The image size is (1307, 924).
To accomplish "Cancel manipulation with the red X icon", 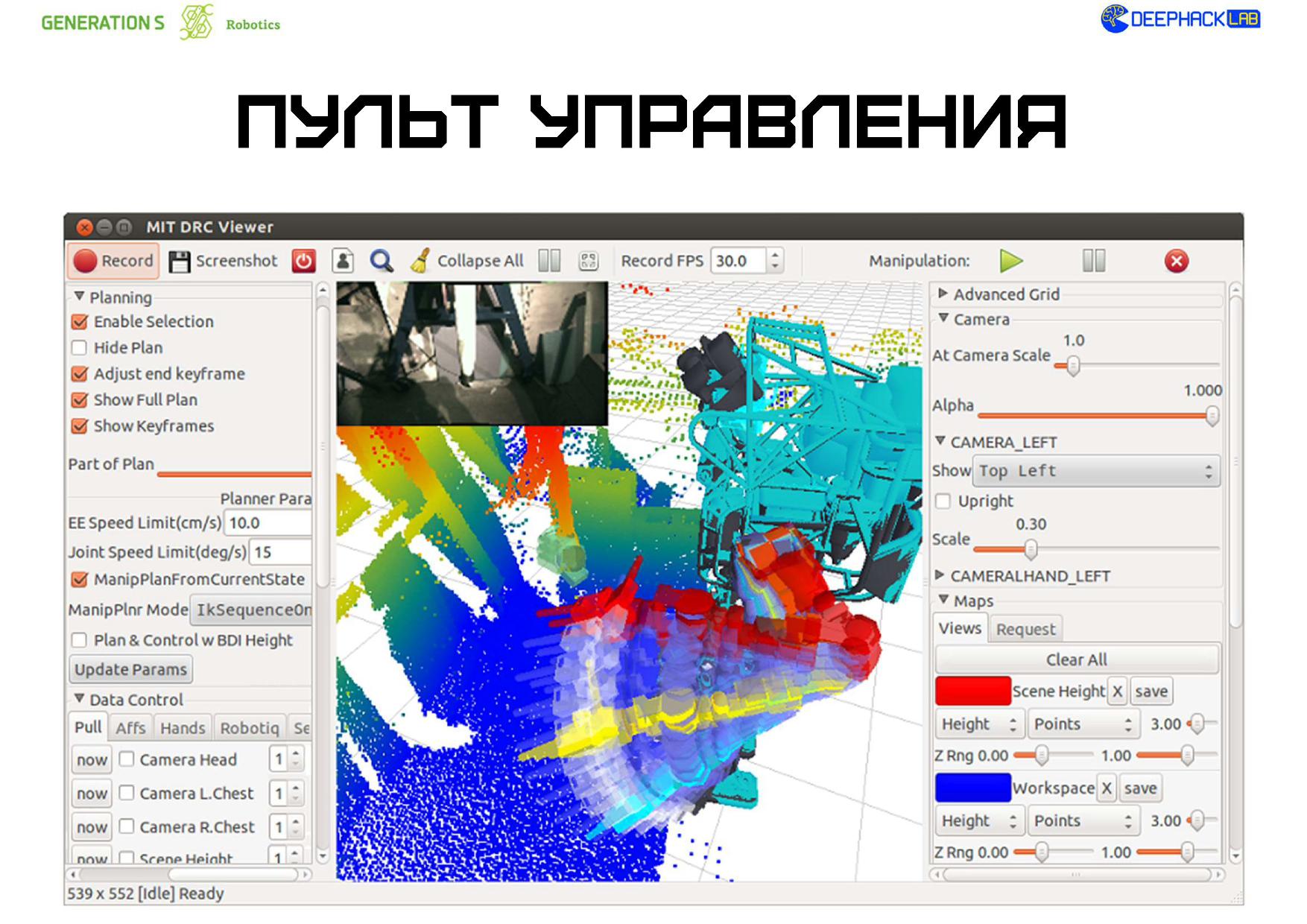I will click(x=1177, y=261).
